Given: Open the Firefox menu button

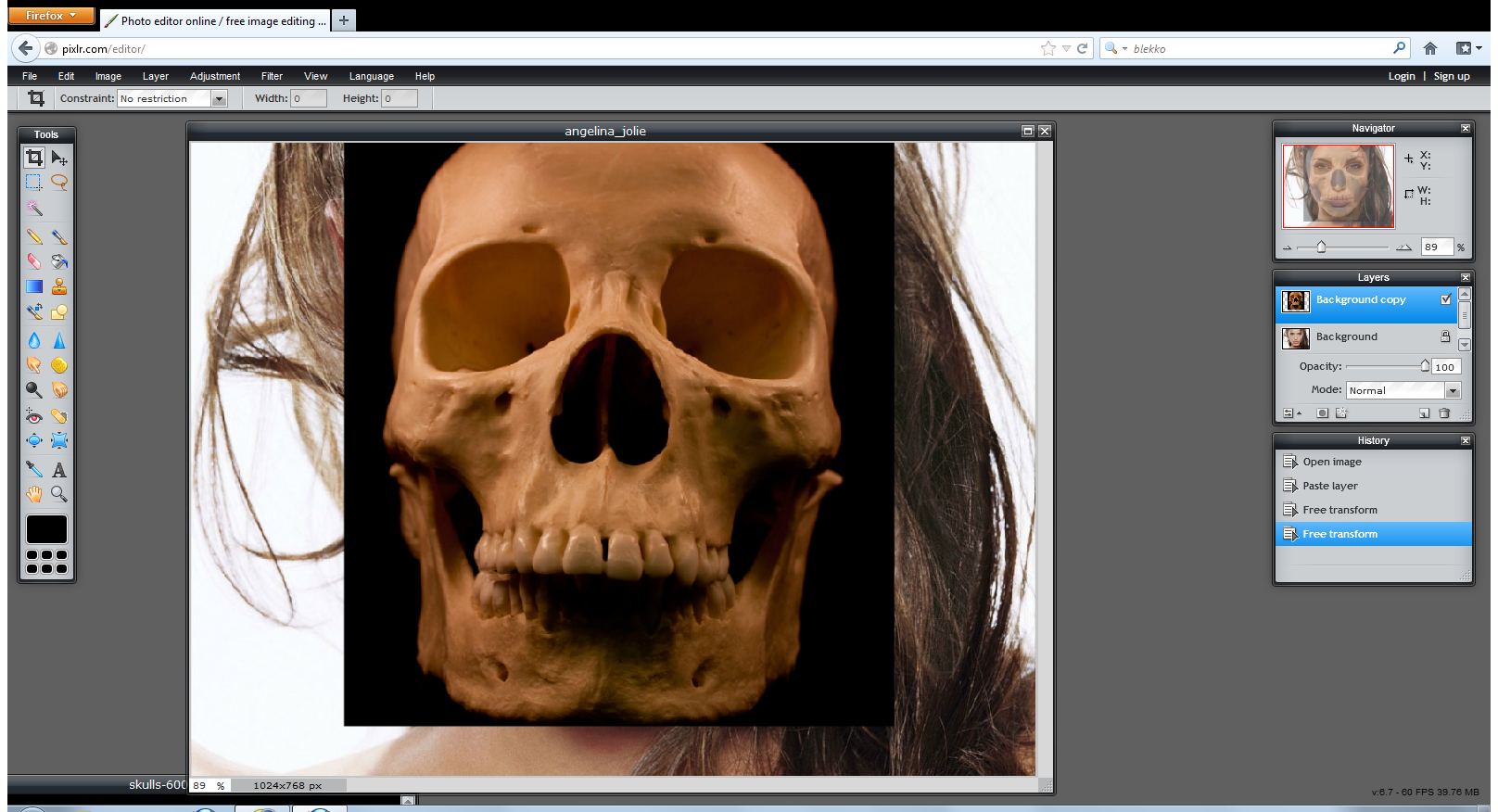Looking at the screenshot, I should click(x=51, y=15).
